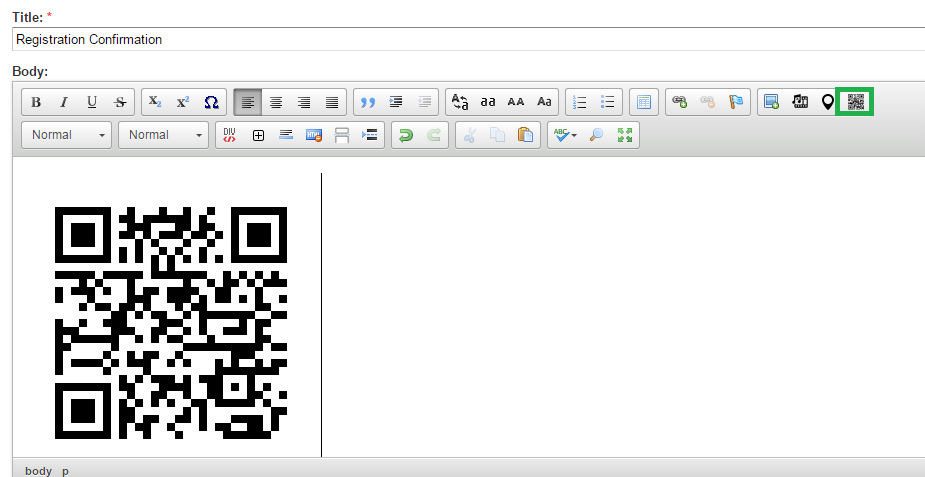Apply block quote formatting
The image size is (925, 477).
(368, 102)
